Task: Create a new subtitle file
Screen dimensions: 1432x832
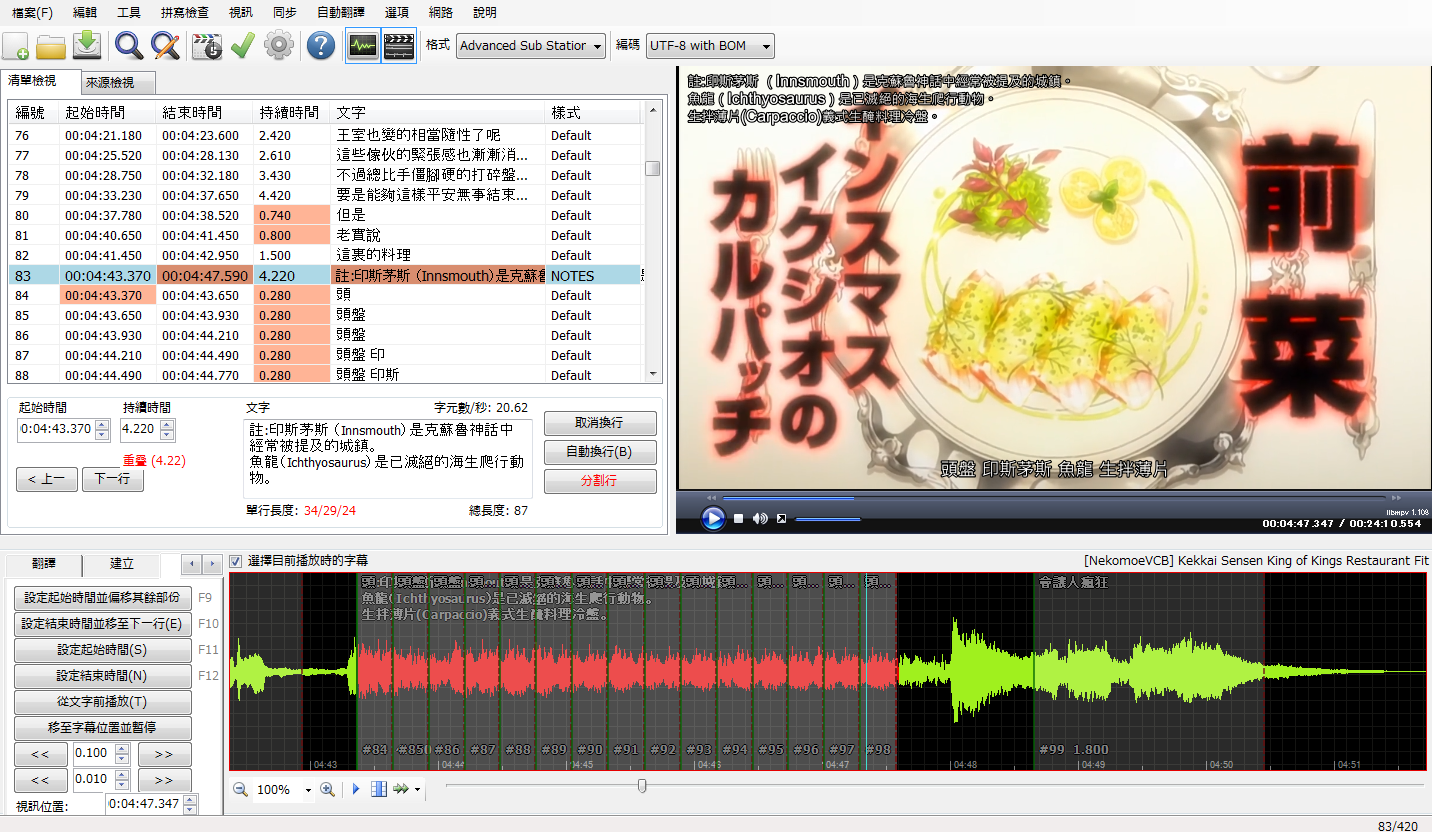Action: pyautogui.click(x=16, y=46)
